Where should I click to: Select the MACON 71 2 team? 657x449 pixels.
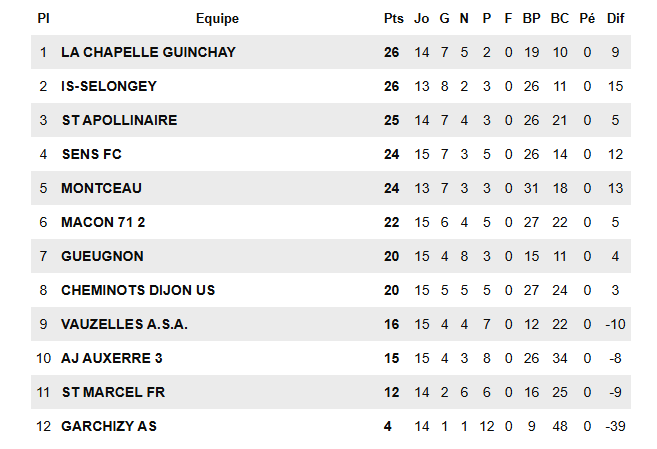pos(110,222)
